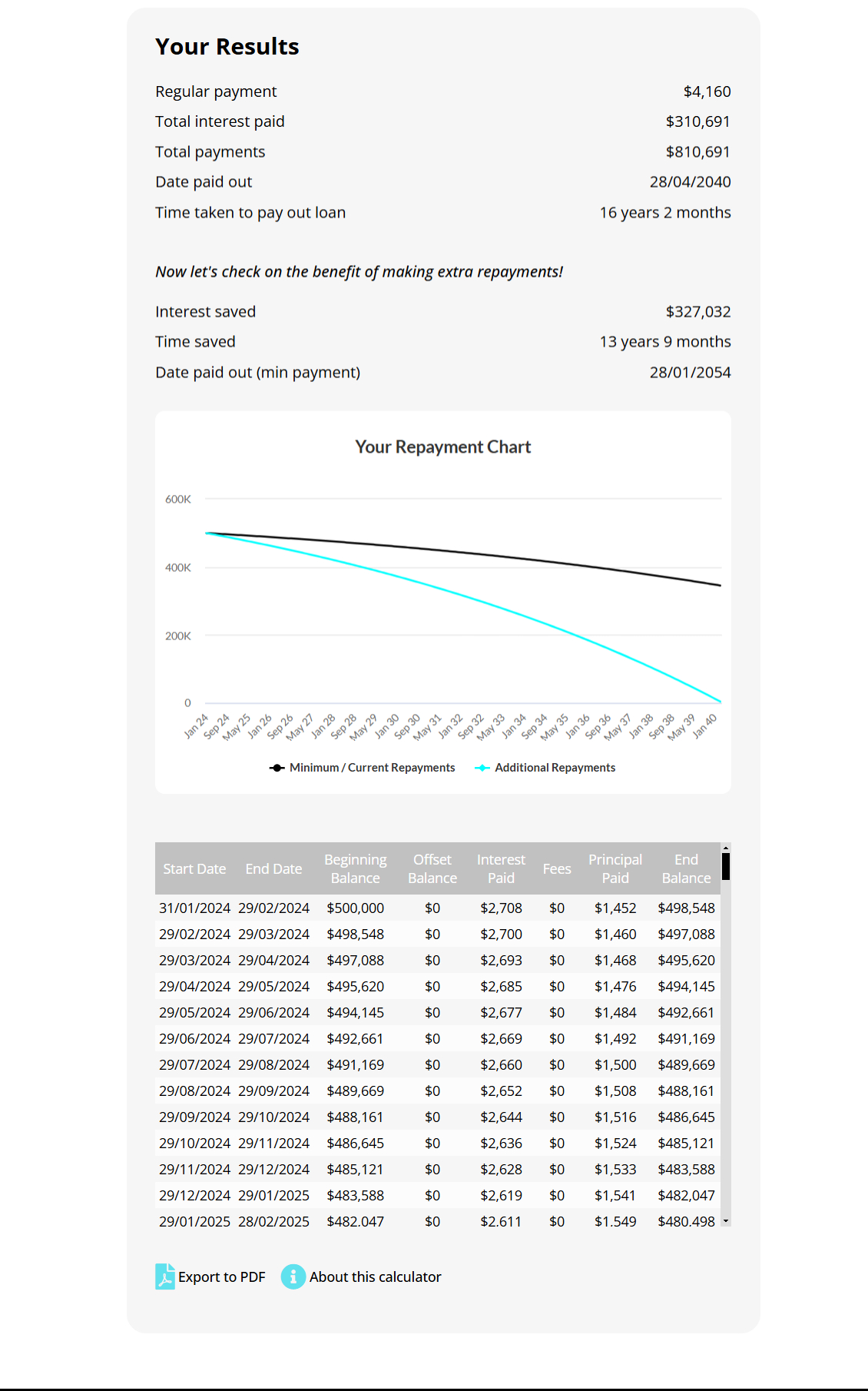Click the 16 years 2 months value
Viewport: 868px width, 1391px height.
tap(665, 212)
